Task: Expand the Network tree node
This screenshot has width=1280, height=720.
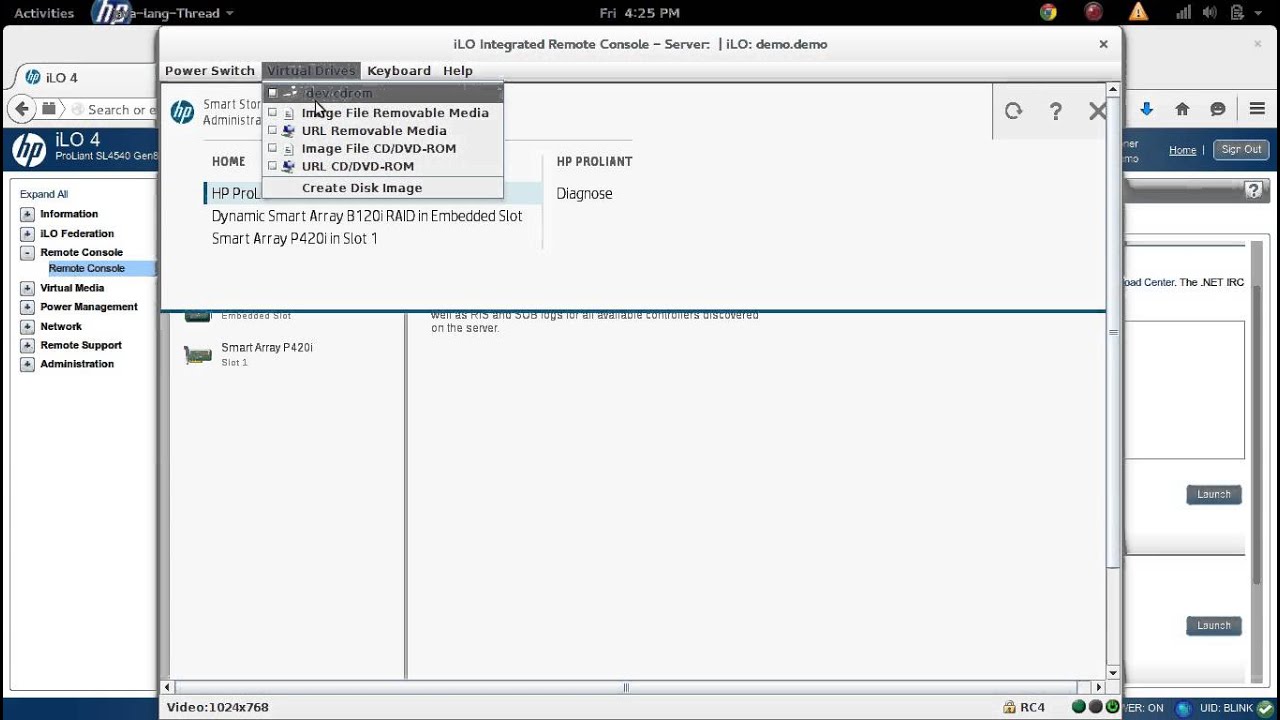Action: [x=27, y=326]
